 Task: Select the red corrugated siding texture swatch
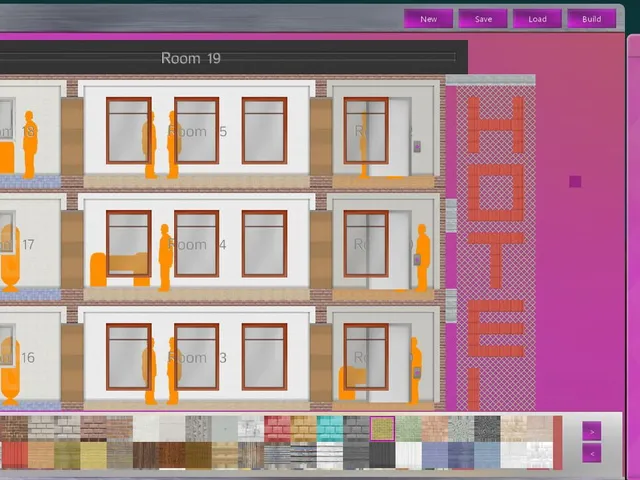point(15,455)
